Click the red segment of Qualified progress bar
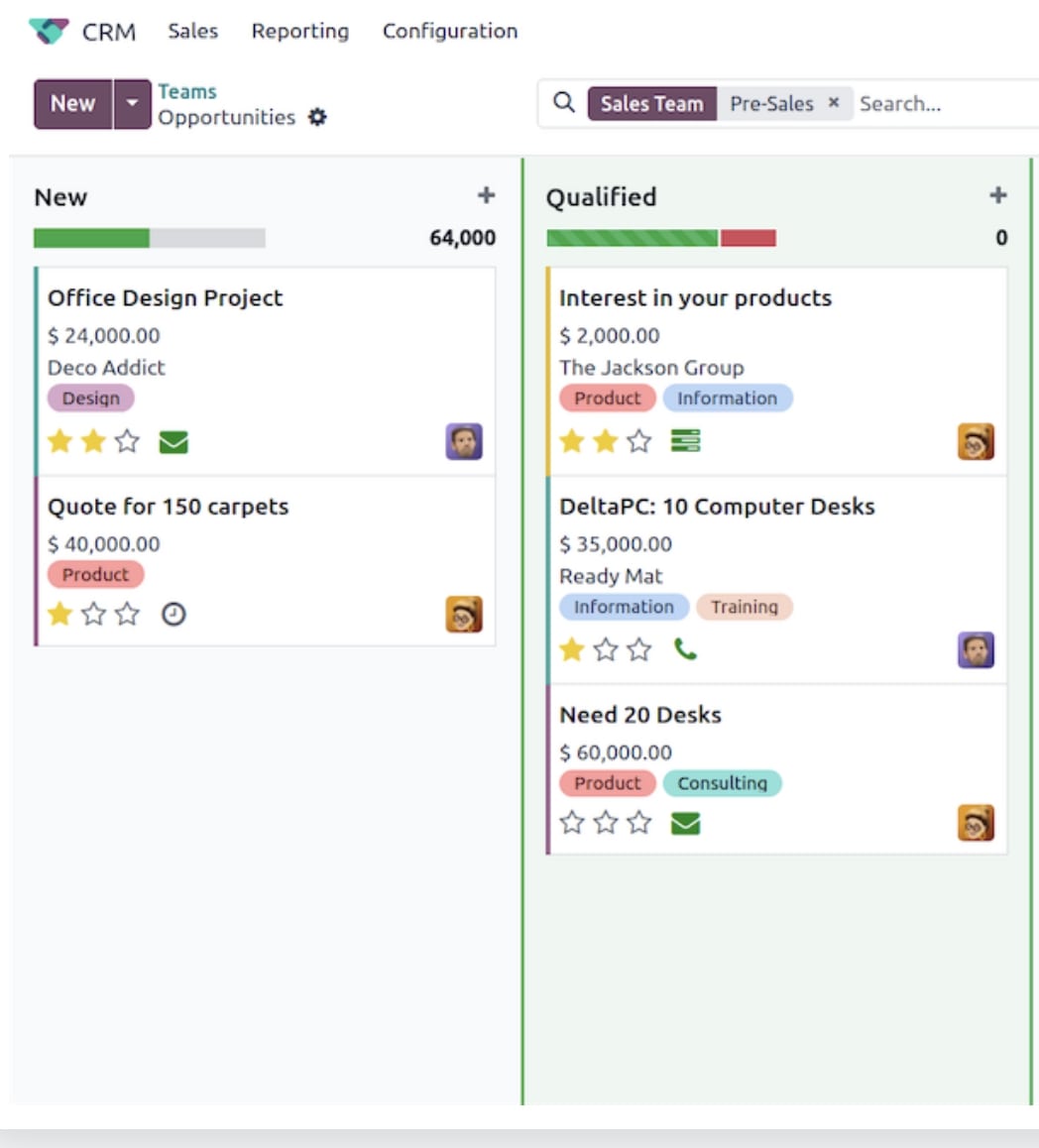1039x1148 pixels. [749, 238]
